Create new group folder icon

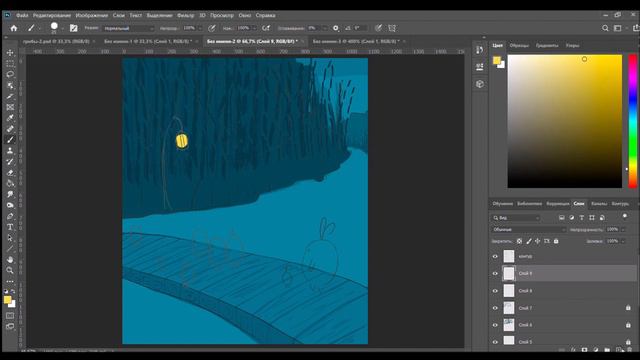(x=607, y=350)
